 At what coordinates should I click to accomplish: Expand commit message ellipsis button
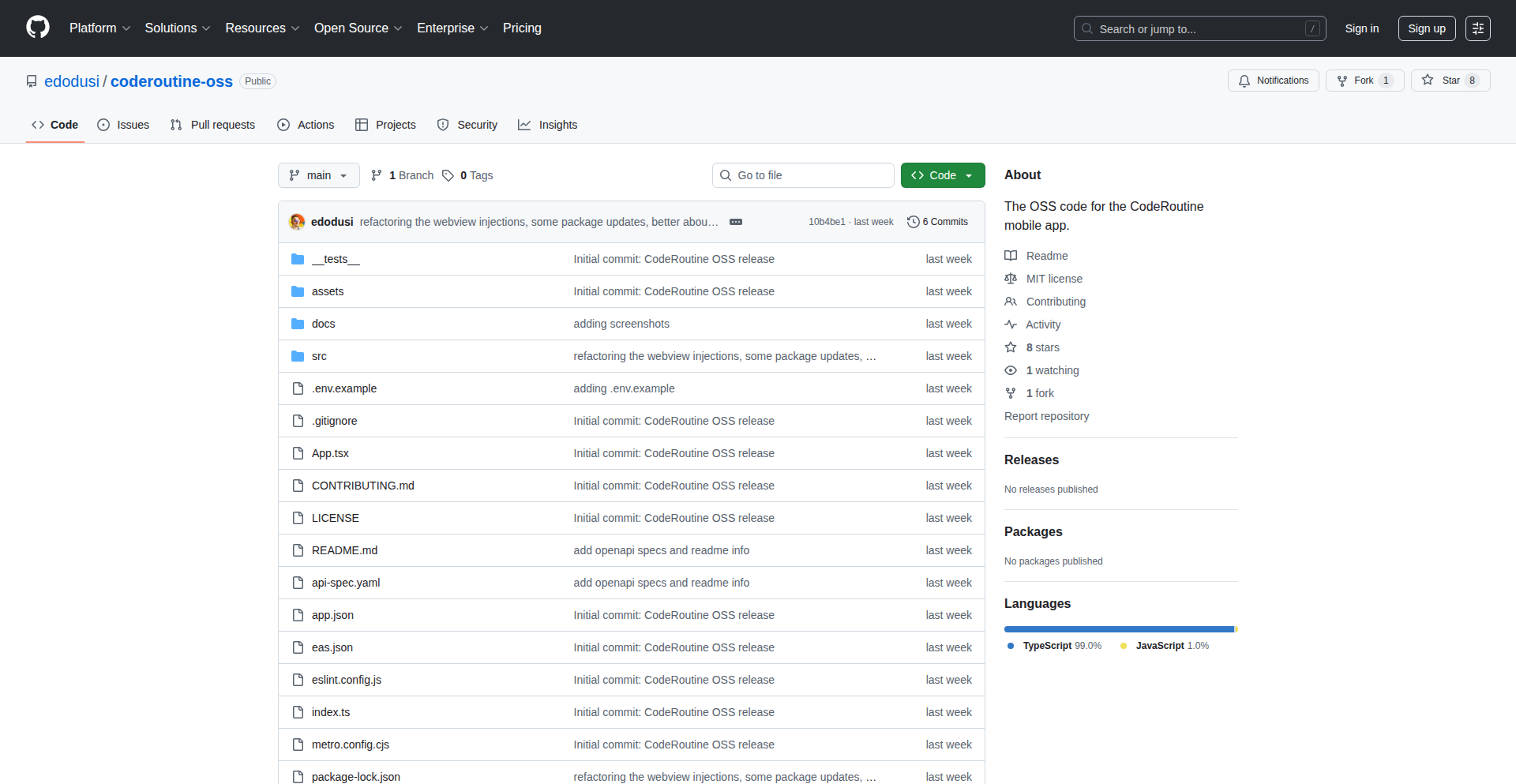pyautogui.click(x=736, y=222)
